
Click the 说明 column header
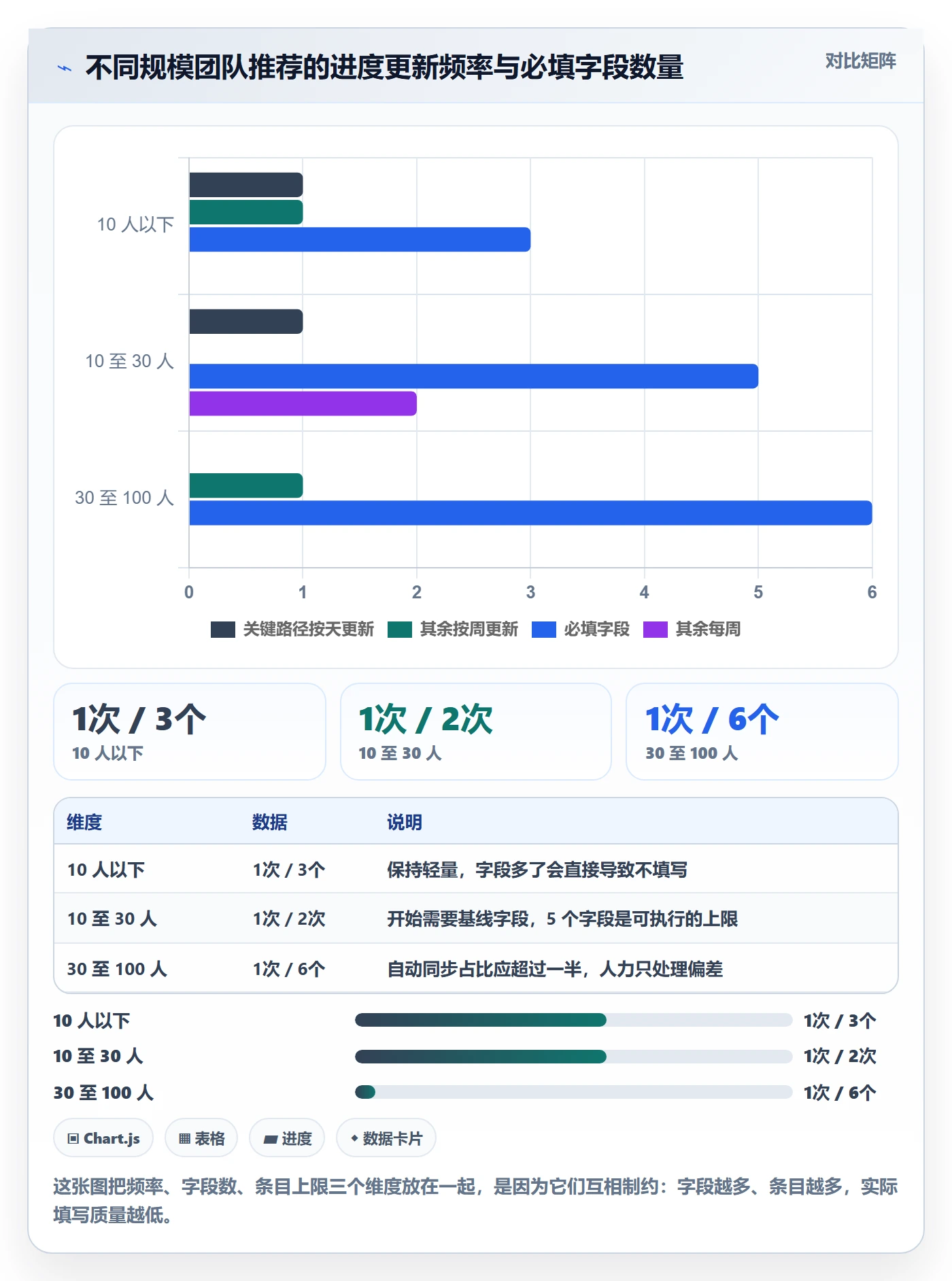pyautogui.click(x=405, y=822)
